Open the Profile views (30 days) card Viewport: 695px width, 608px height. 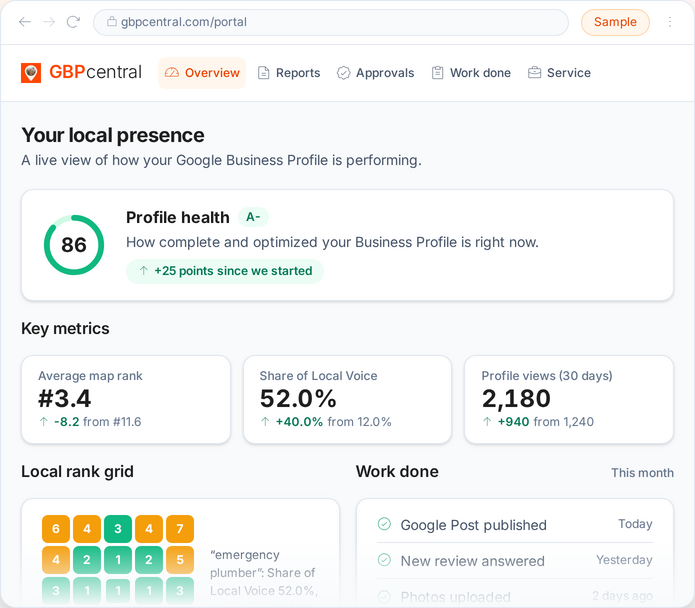click(x=569, y=400)
